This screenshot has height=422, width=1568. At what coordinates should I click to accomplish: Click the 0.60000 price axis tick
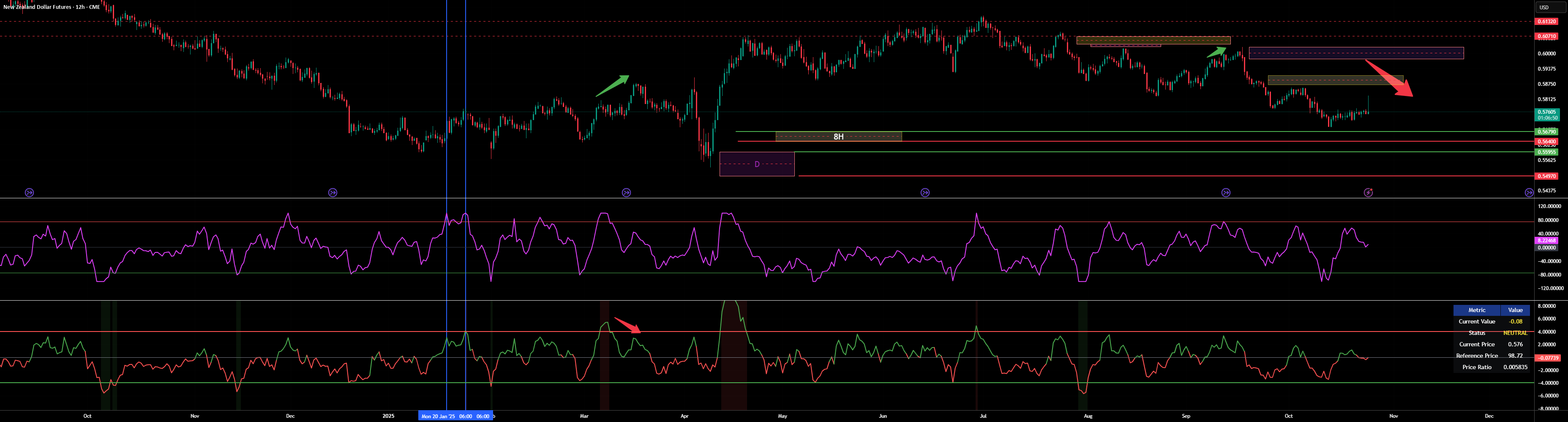point(1547,54)
